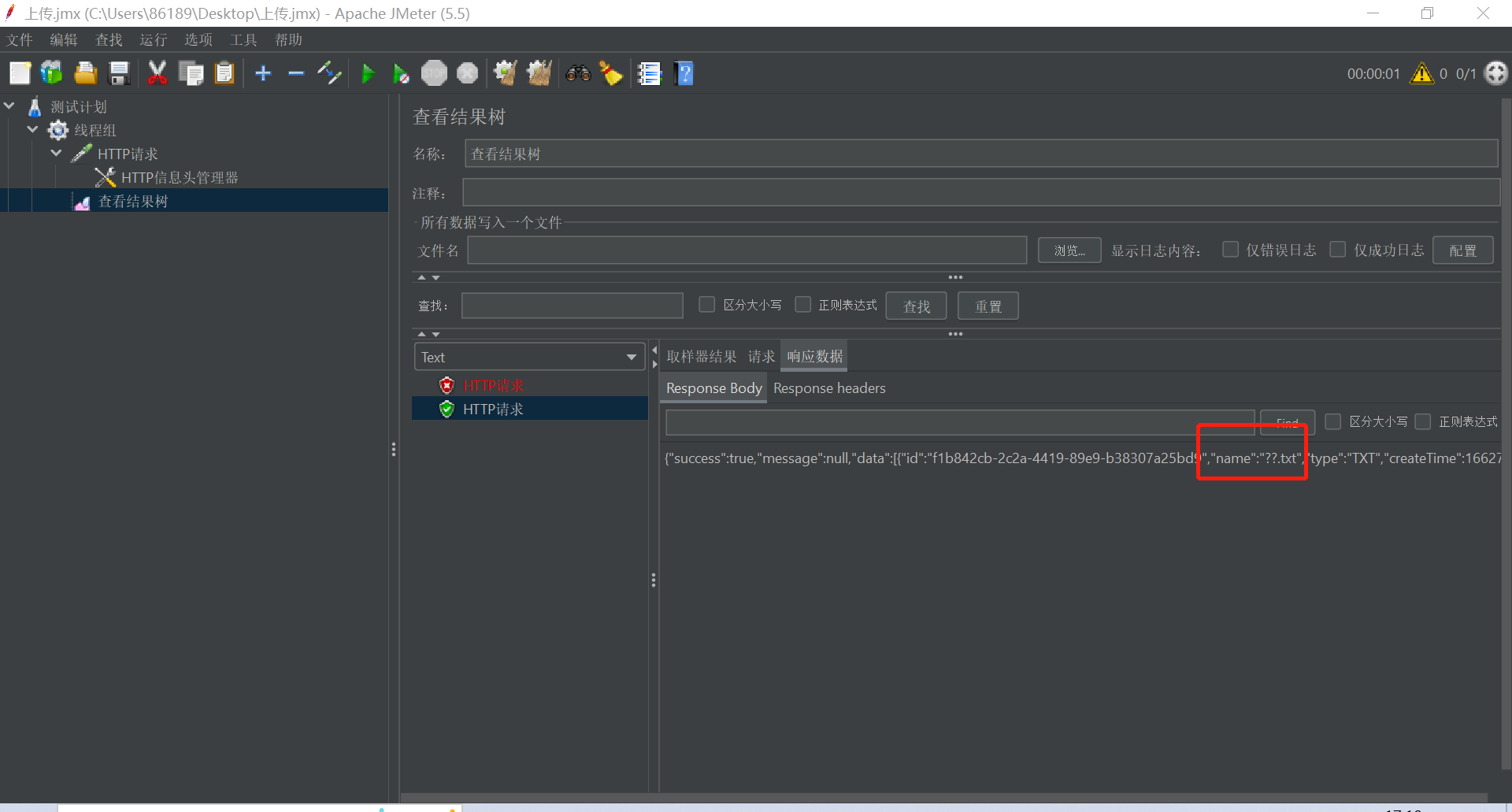The height and width of the screenshot is (812, 1512).
Task: Open a test plan with the folder icon
Action: point(85,73)
